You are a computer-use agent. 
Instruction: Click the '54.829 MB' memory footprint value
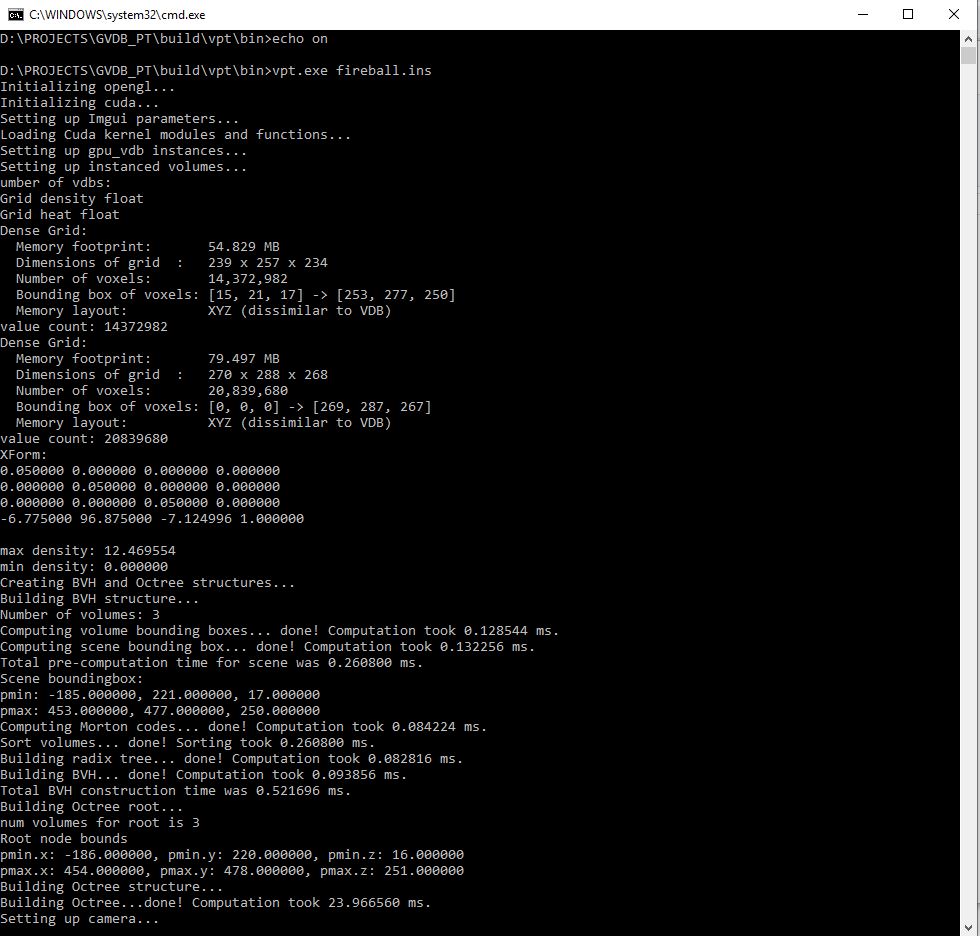[243, 247]
